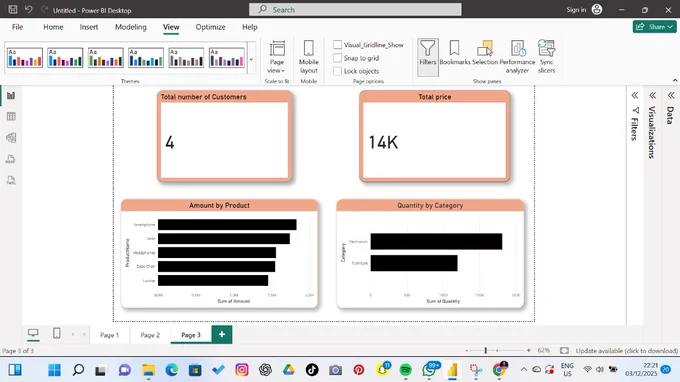The height and width of the screenshot is (382, 680).
Task: Click in the Search box
Action: click(x=355, y=10)
